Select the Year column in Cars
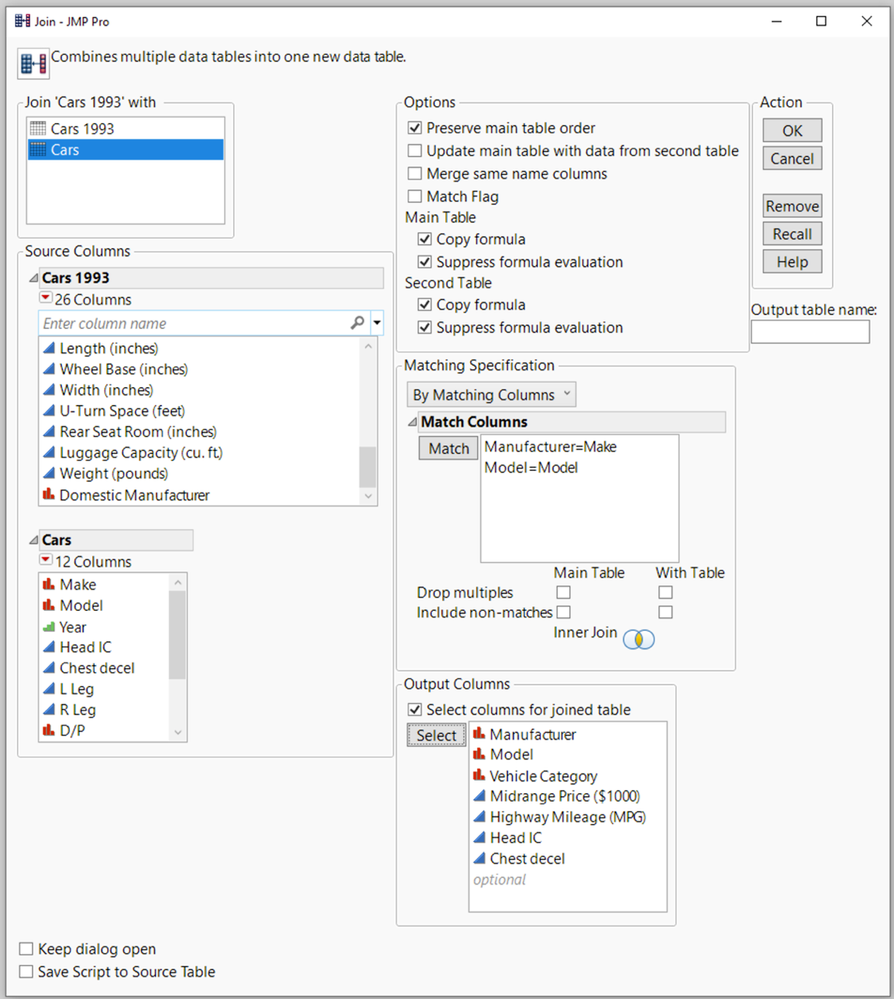This screenshot has height=999, width=894. (x=73, y=627)
